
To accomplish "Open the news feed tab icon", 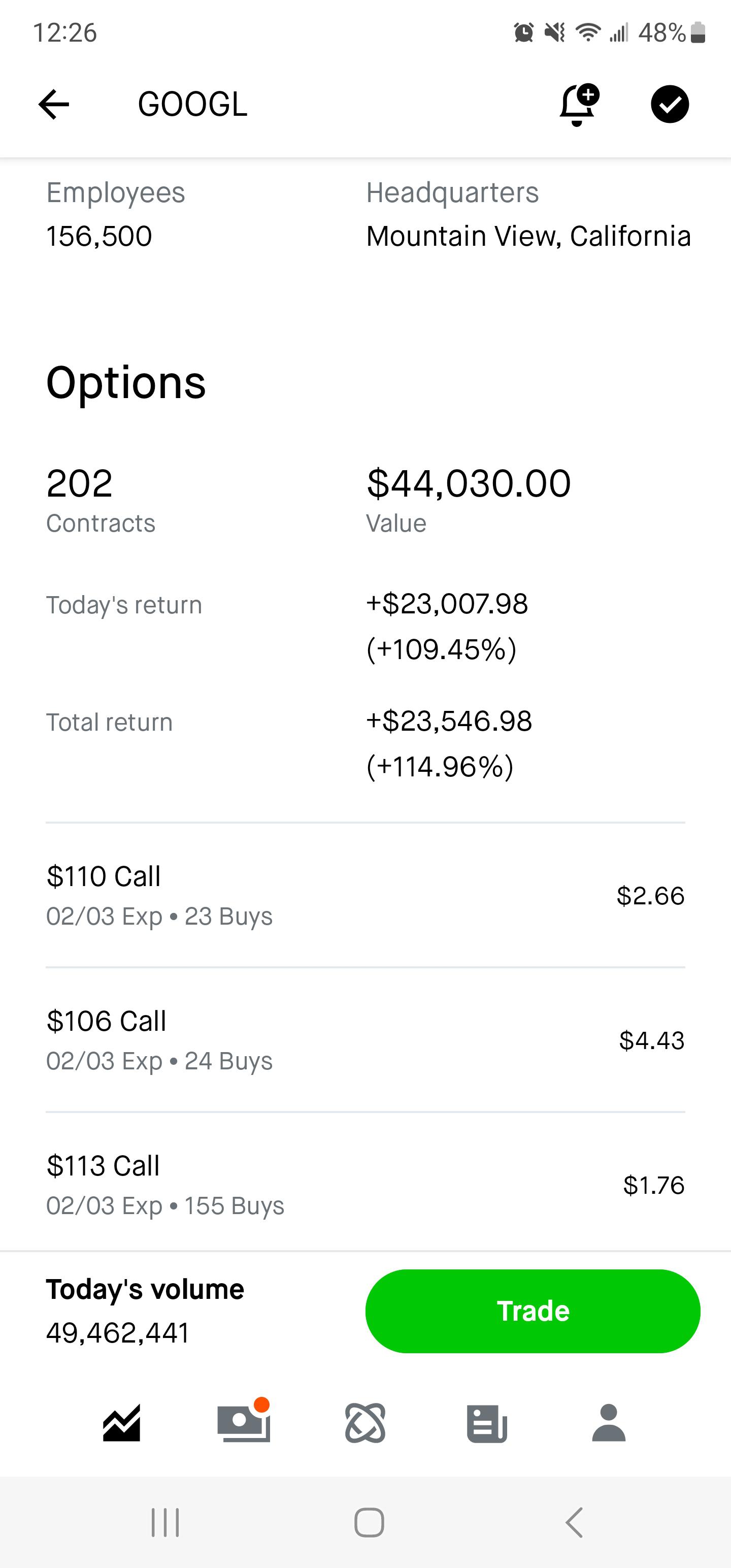I will [487, 1423].
